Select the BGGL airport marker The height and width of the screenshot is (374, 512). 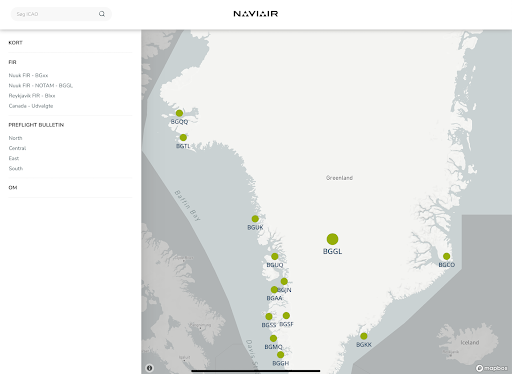click(x=332, y=239)
